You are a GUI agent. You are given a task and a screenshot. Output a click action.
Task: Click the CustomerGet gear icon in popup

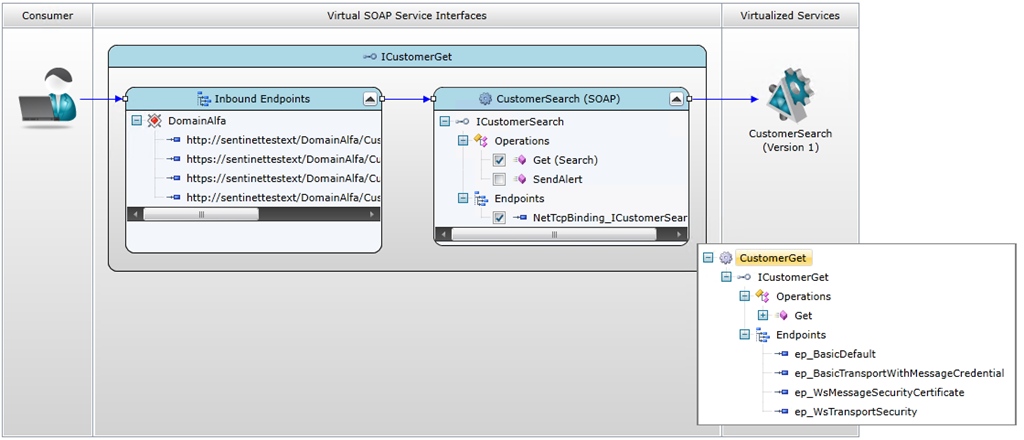point(726,258)
